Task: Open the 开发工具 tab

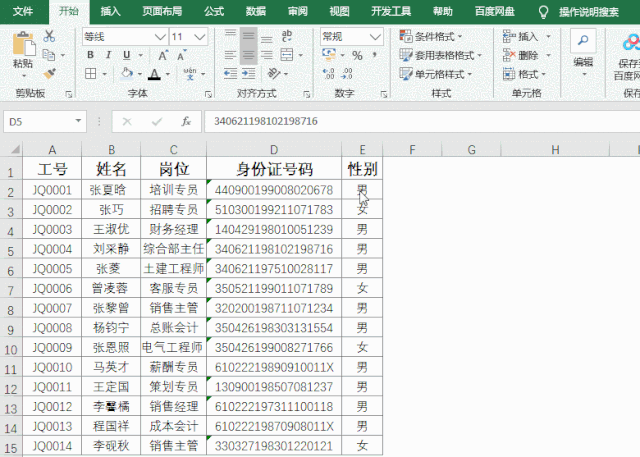Action: click(x=391, y=11)
